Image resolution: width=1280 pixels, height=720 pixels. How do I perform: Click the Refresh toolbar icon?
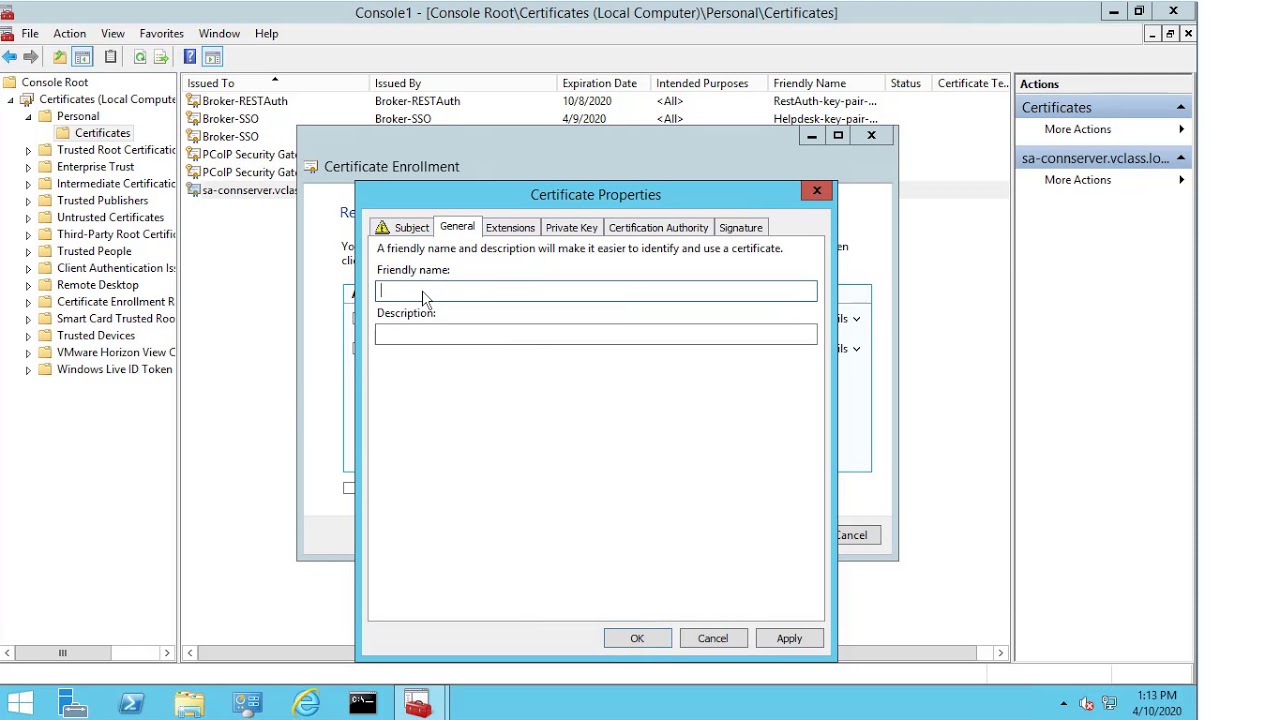tap(140, 57)
